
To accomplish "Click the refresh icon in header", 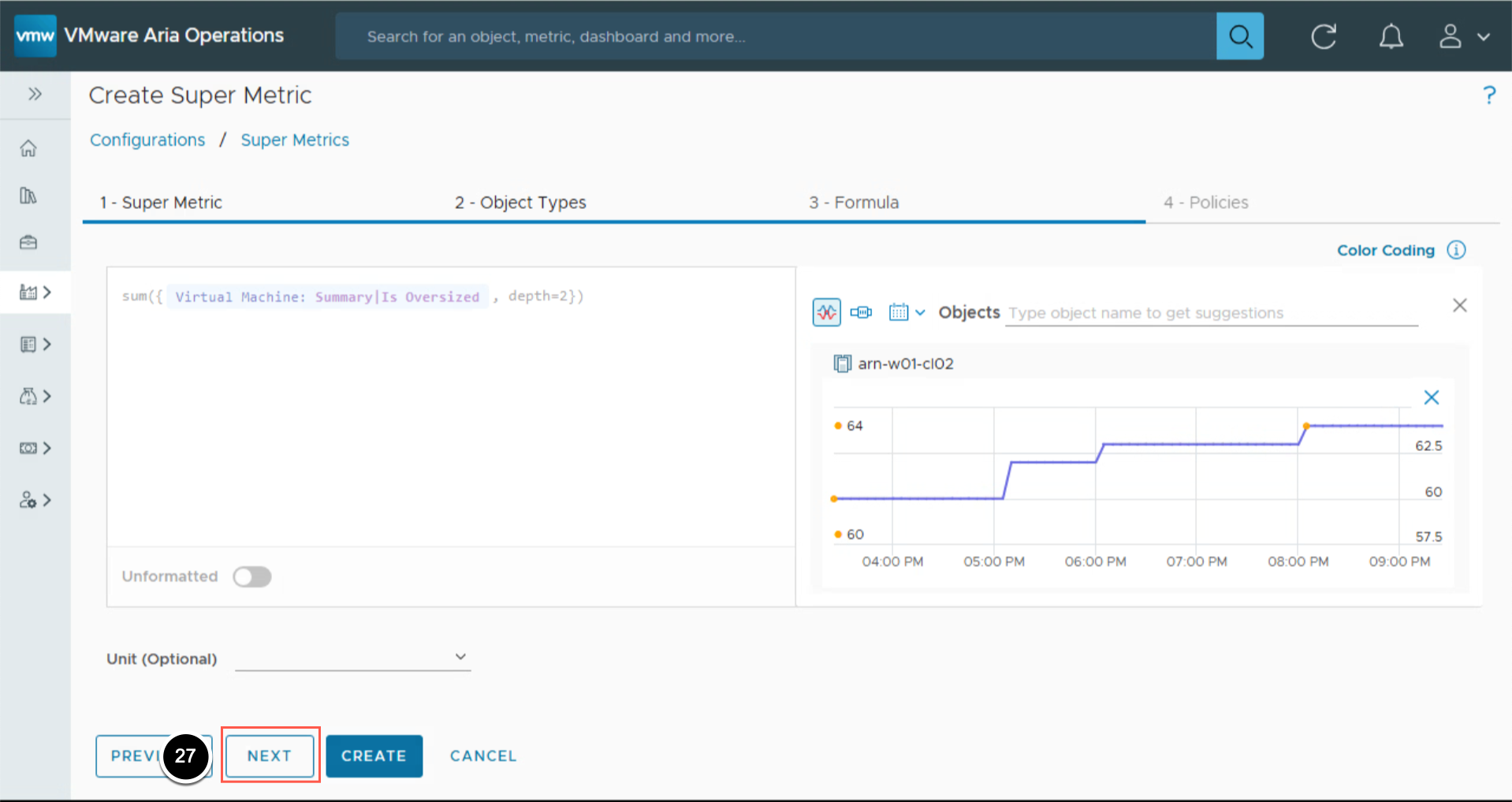I will pyautogui.click(x=1323, y=36).
